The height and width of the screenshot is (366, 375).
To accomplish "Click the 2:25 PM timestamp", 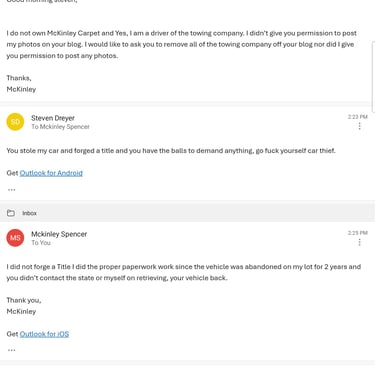I will tap(358, 233).
